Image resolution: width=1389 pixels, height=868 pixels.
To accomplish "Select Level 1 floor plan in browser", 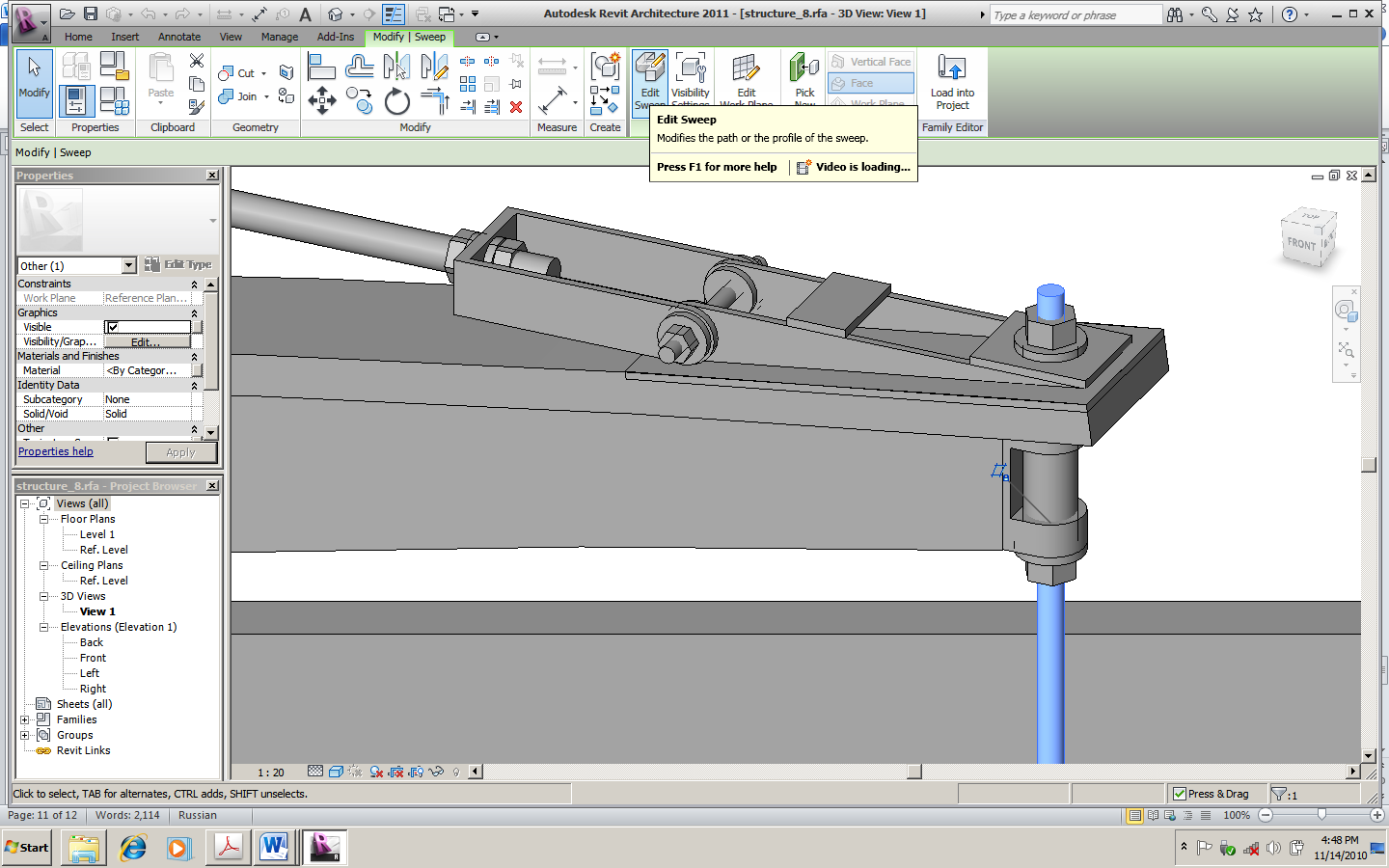I will [96, 534].
